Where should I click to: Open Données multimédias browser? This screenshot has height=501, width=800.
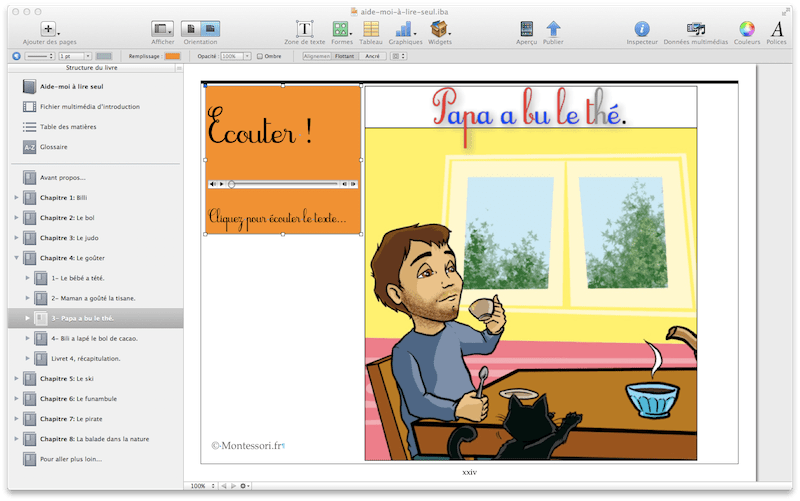pyautogui.click(x=696, y=29)
